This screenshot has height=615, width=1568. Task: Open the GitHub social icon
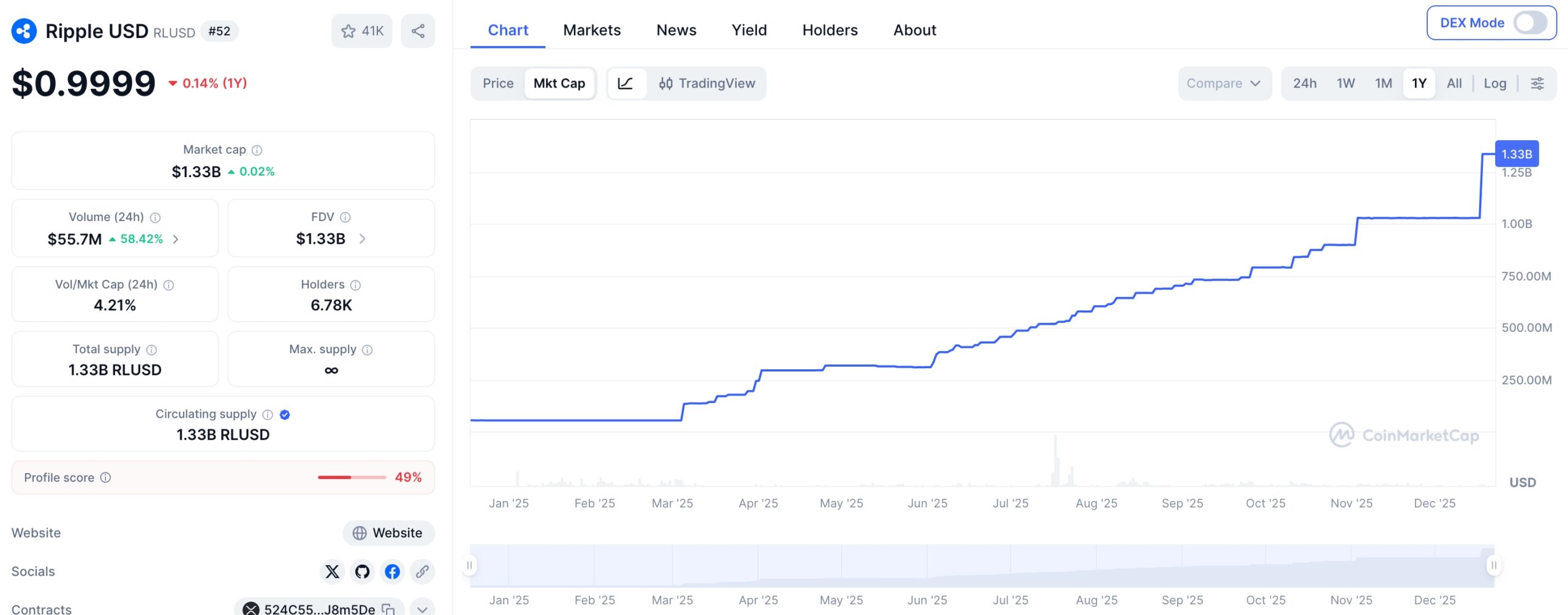(362, 572)
